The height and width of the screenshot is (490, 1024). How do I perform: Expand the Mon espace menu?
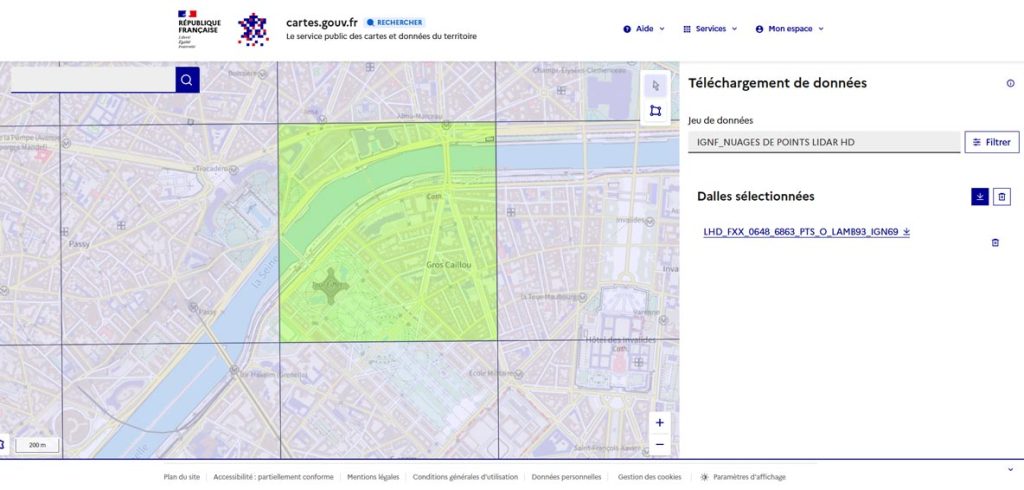tap(789, 29)
